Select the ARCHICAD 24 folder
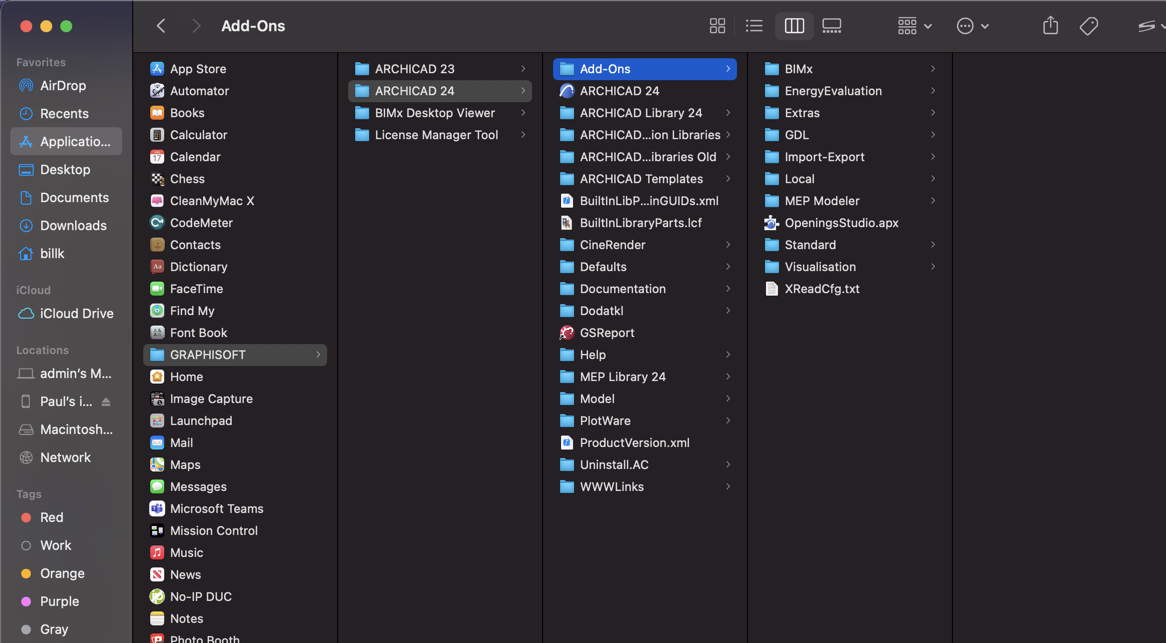1166x643 pixels. pos(440,91)
